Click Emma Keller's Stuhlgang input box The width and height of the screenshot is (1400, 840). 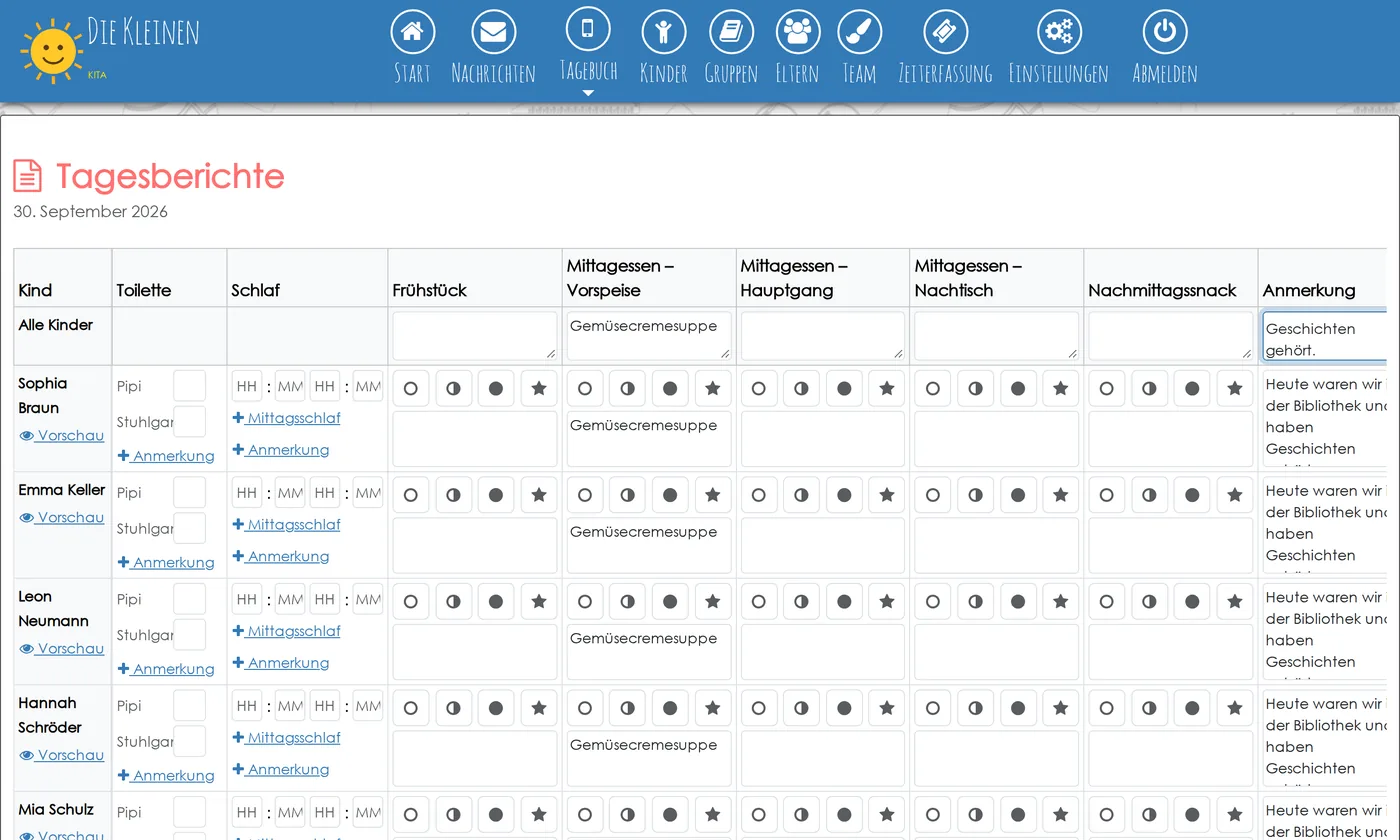pyautogui.click(x=190, y=528)
